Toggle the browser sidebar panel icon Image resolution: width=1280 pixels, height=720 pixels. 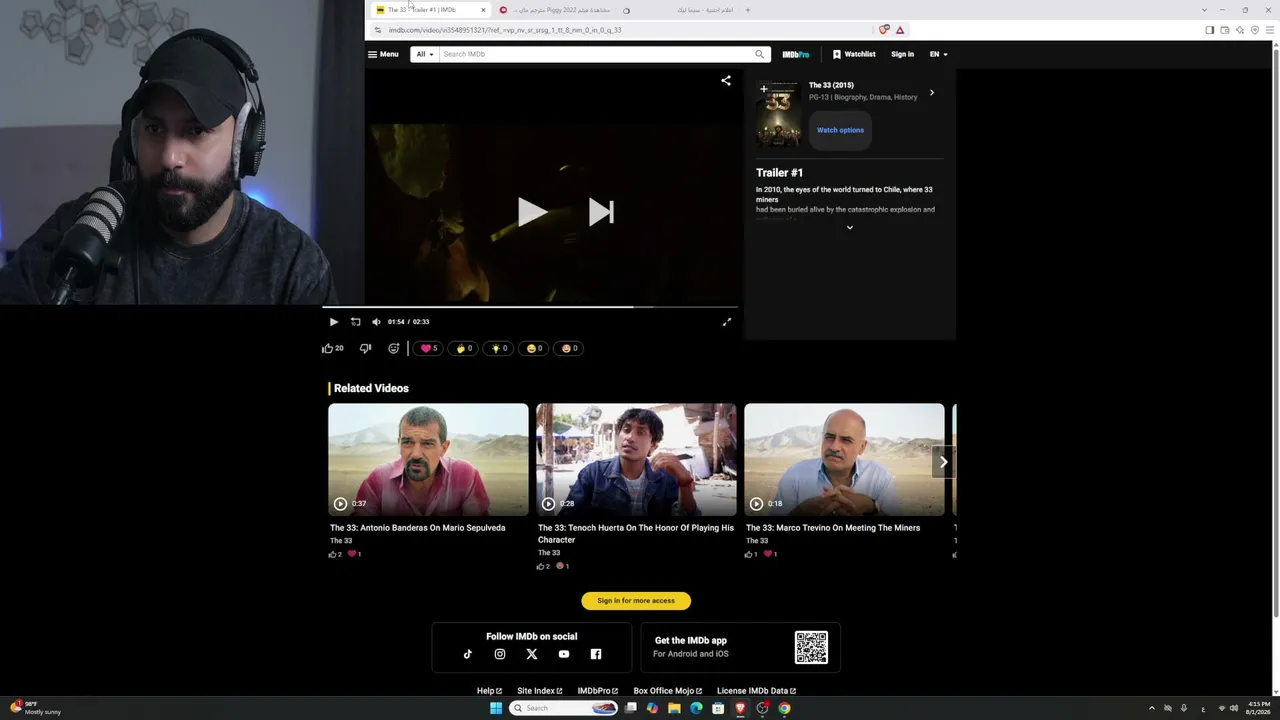[1210, 30]
